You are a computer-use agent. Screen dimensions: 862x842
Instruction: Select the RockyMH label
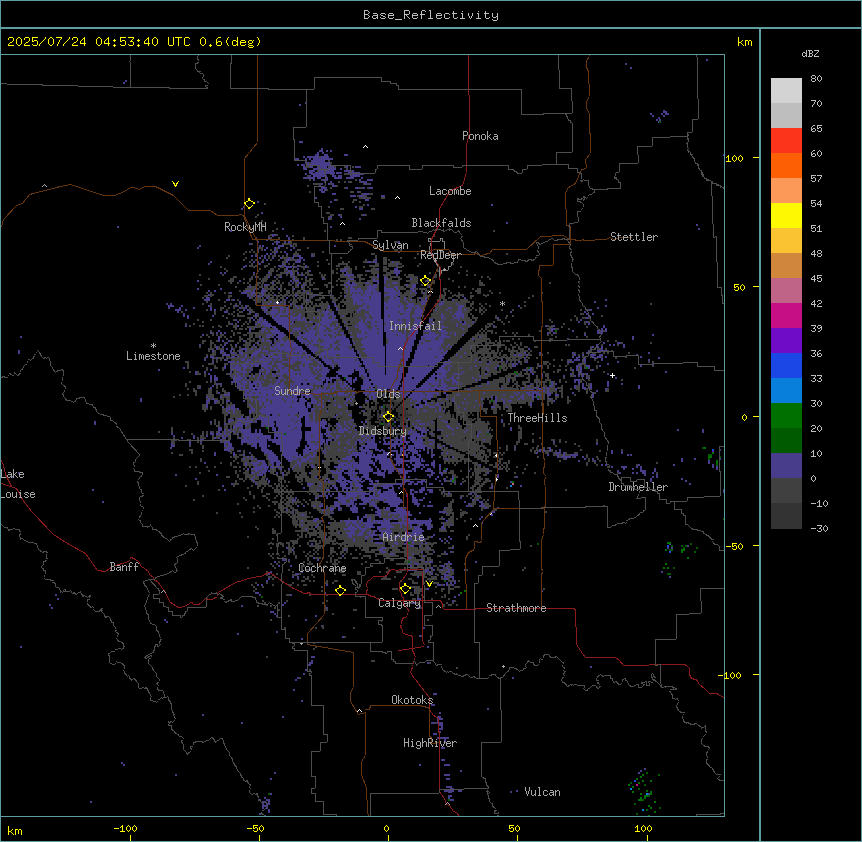point(245,227)
